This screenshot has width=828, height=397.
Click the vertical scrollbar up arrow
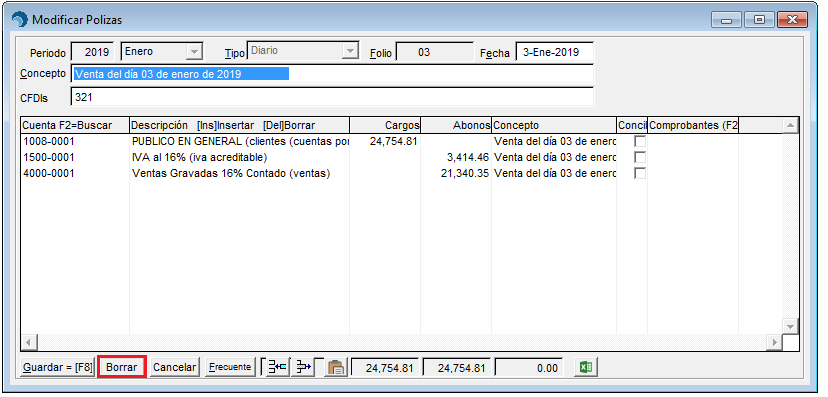tap(790, 126)
